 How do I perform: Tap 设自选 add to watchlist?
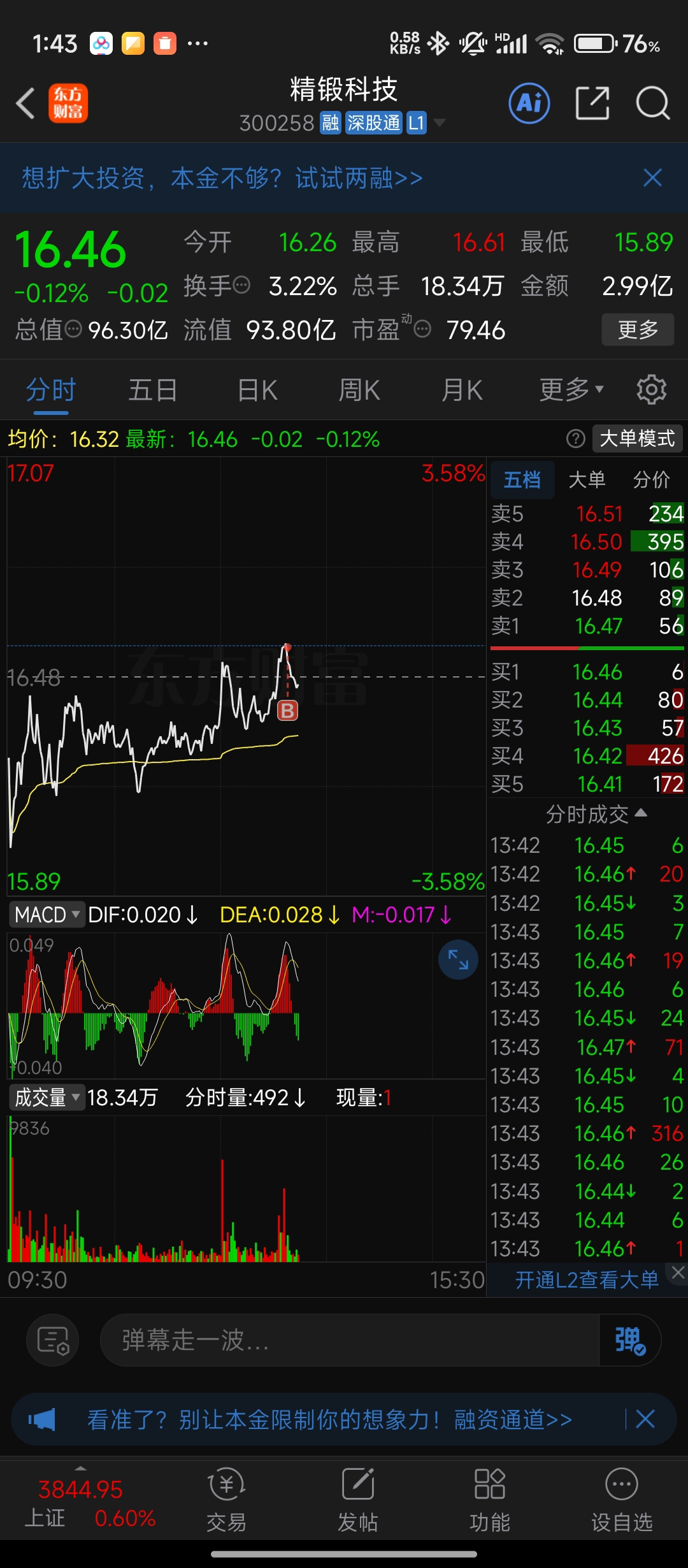click(622, 1500)
